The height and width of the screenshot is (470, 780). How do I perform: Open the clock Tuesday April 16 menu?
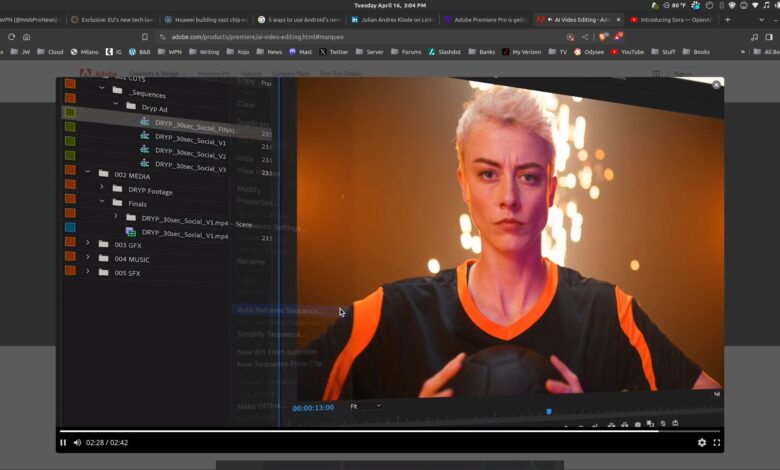(x=390, y=5)
